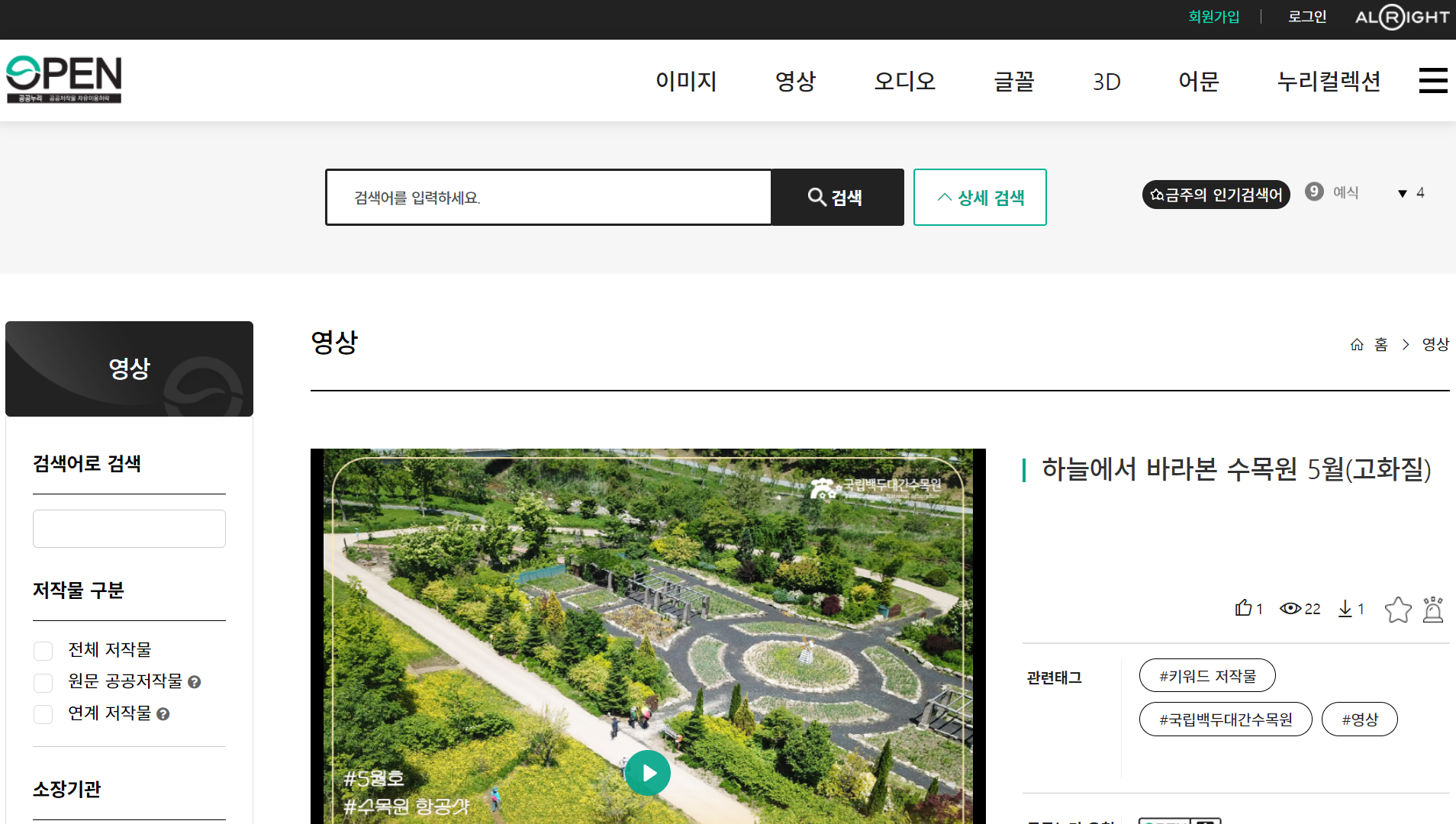This screenshot has height=824, width=1456.
Task: Open the 영상 menu in top navigation
Action: point(796,81)
